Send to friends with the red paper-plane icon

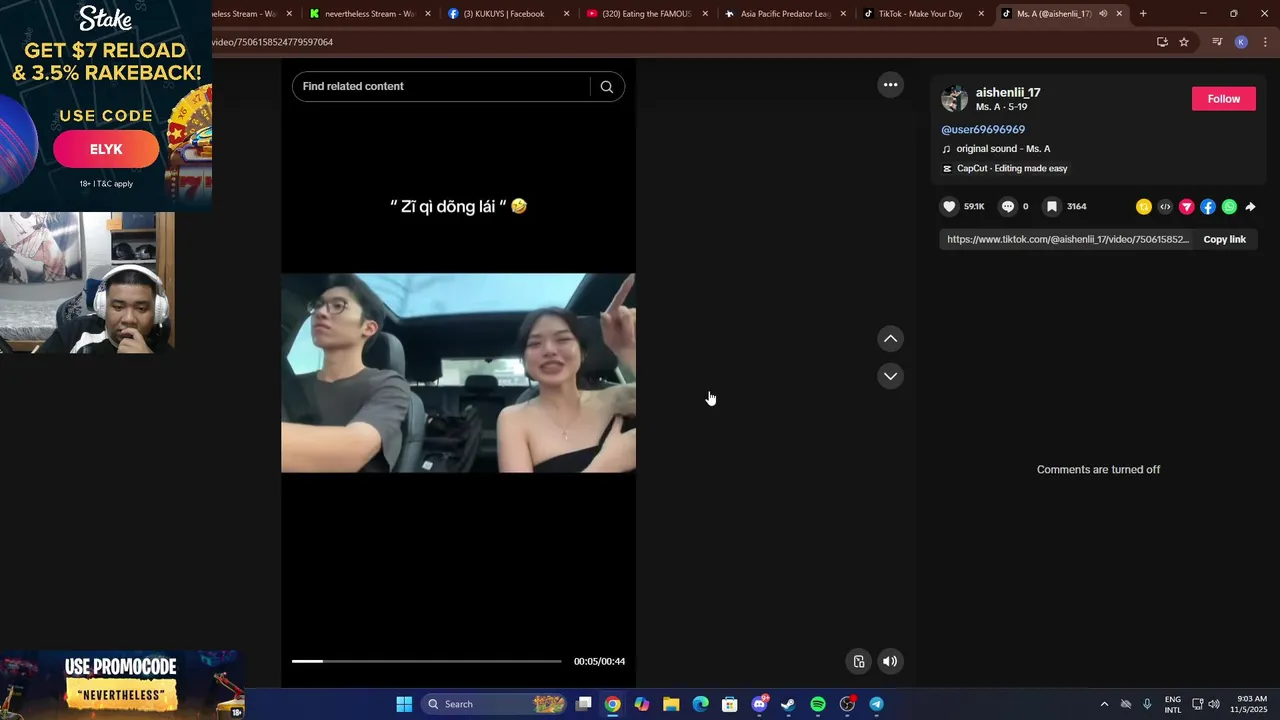1187,207
